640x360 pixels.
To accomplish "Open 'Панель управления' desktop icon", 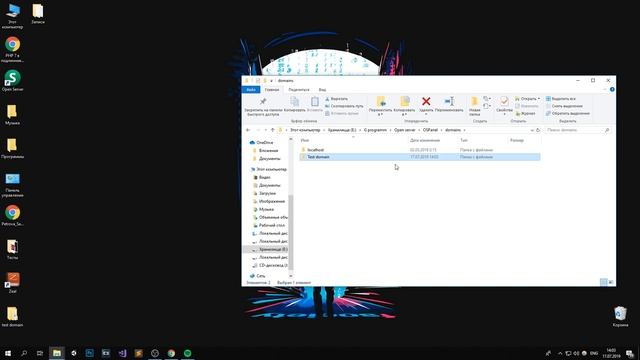I will [13, 185].
